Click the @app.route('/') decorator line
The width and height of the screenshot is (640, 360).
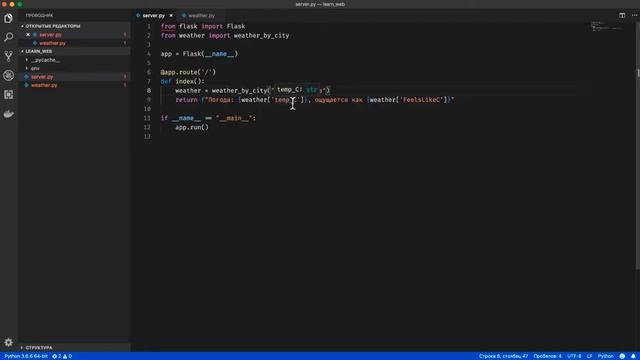click(x=188, y=72)
